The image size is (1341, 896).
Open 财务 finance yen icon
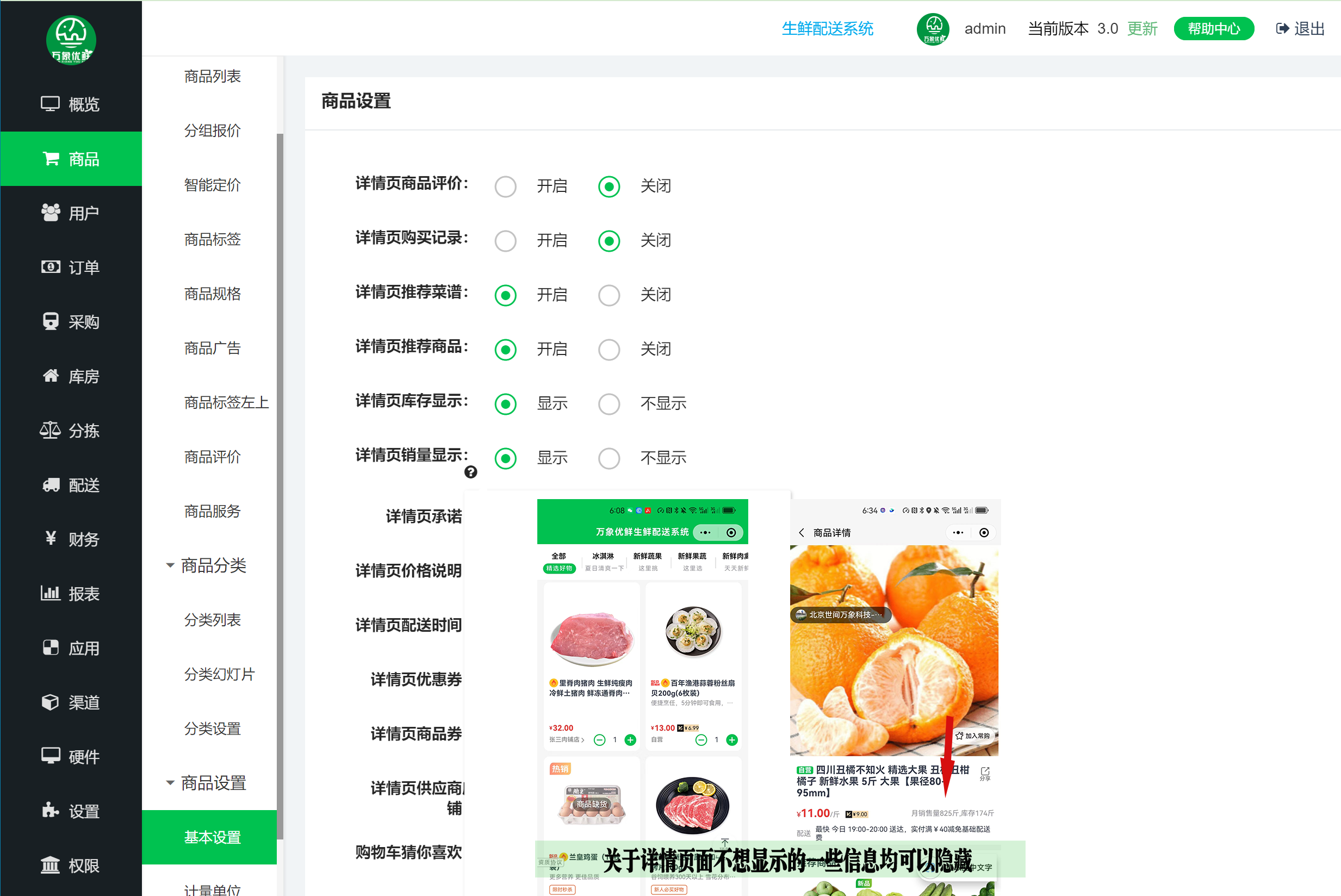coord(51,538)
